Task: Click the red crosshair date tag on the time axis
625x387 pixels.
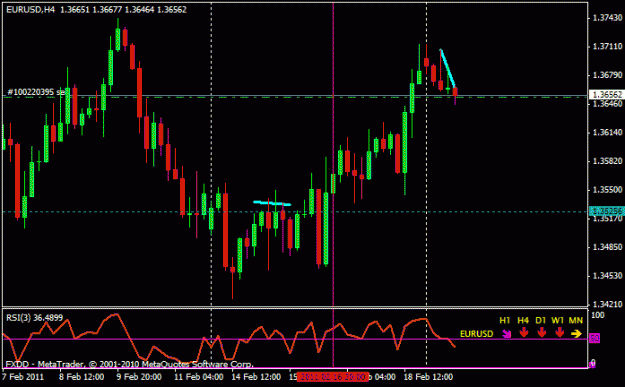Action: pos(333,377)
